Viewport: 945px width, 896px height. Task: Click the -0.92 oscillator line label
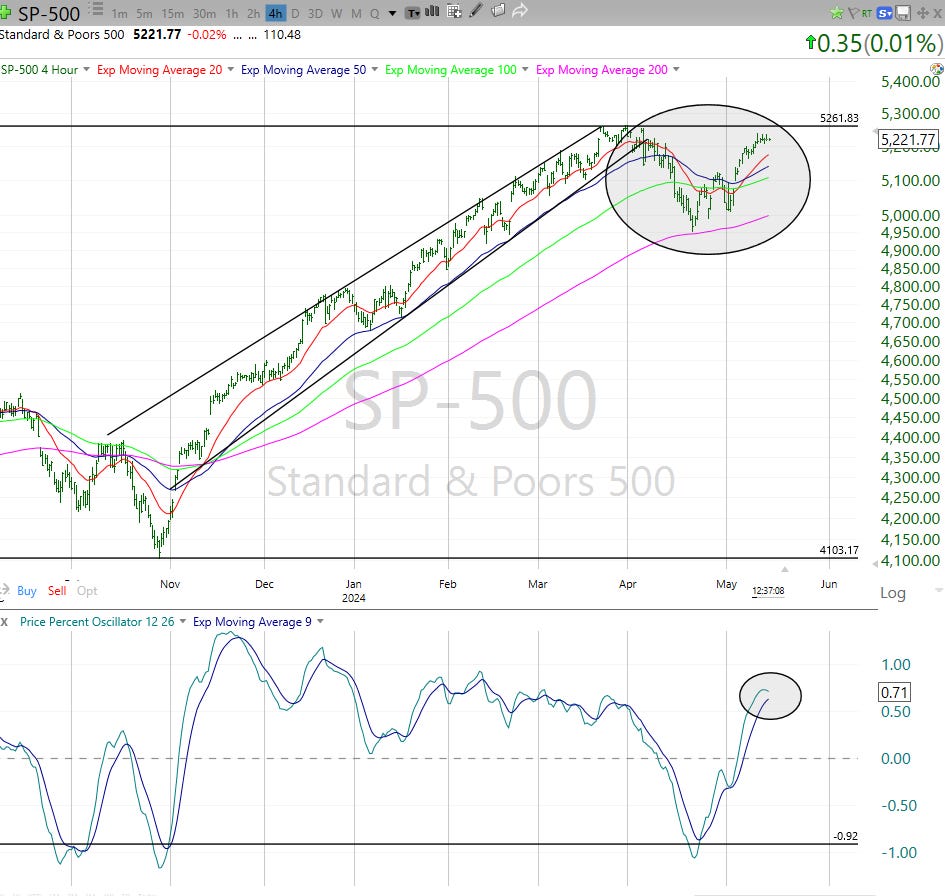pos(846,836)
